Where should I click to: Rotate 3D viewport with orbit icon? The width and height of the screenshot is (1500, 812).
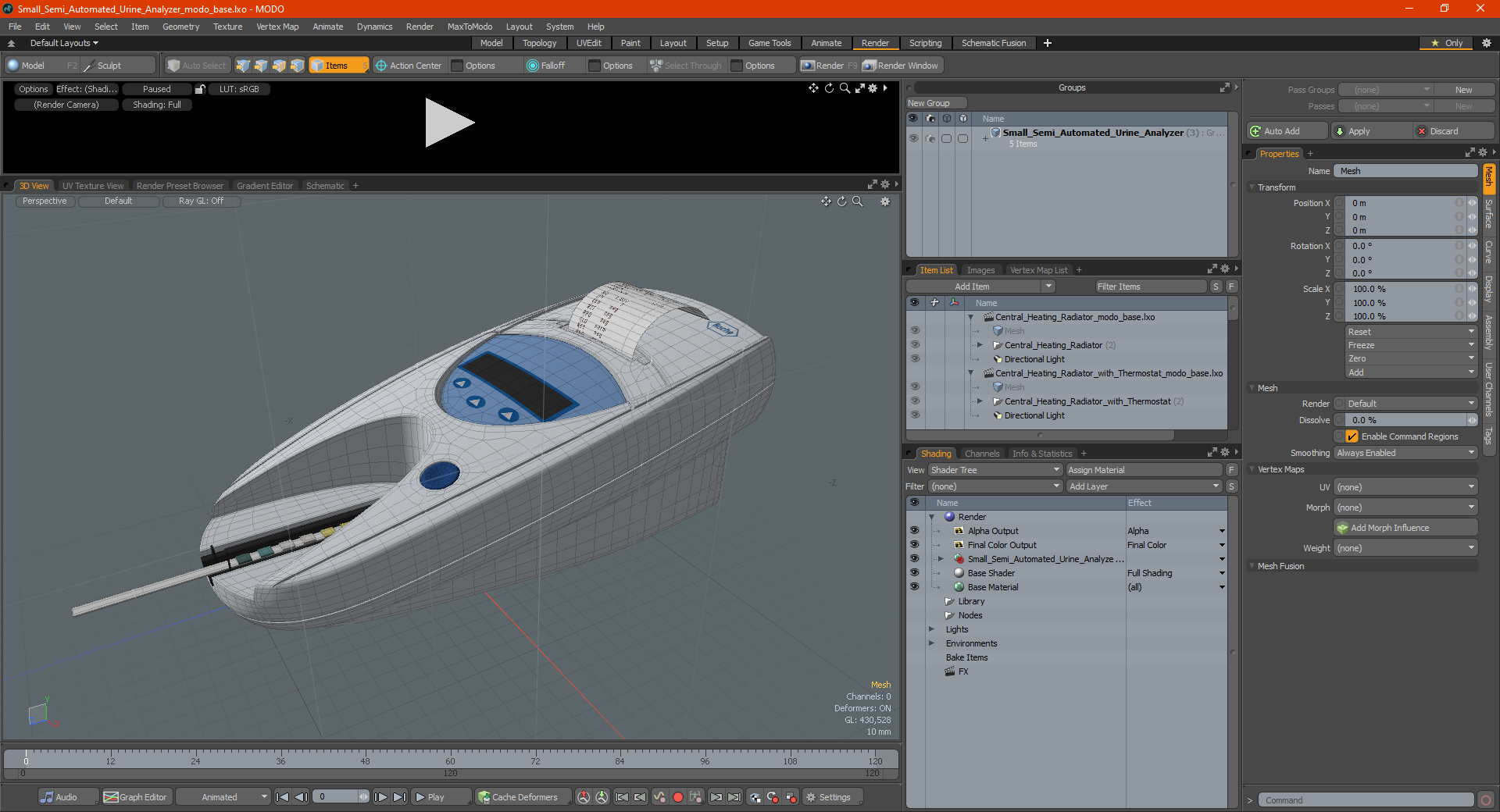[x=842, y=201]
